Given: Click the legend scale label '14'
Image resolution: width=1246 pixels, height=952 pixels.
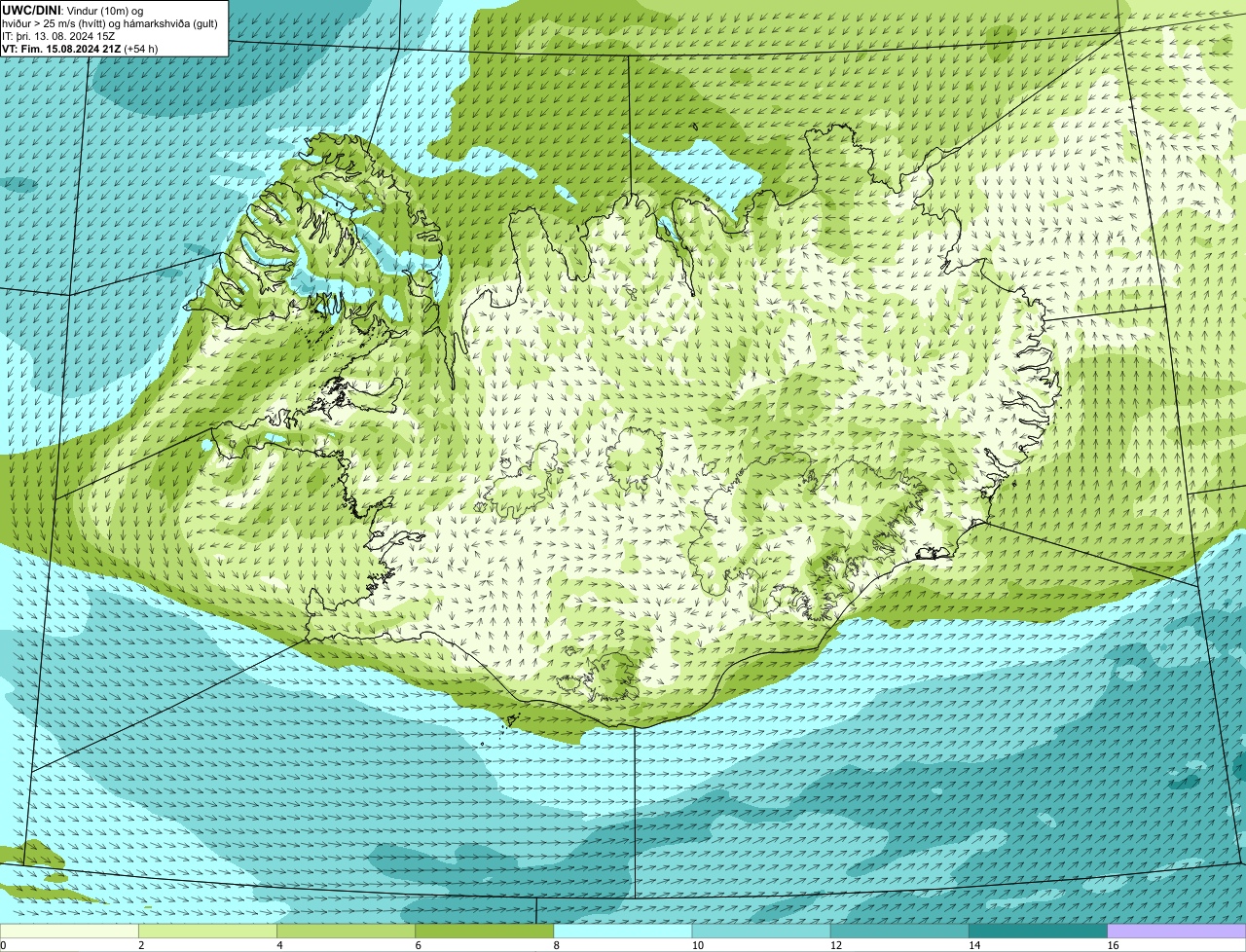Looking at the screenshot, I should click(x=974, y=945).
